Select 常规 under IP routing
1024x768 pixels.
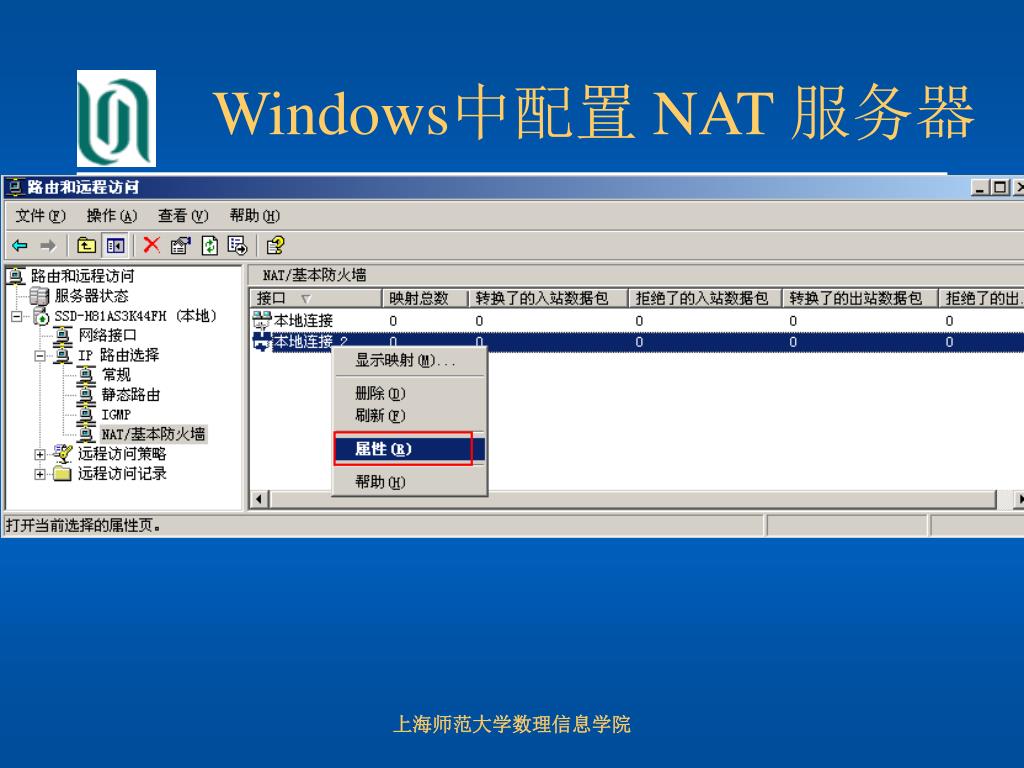(x=116, y=375)
